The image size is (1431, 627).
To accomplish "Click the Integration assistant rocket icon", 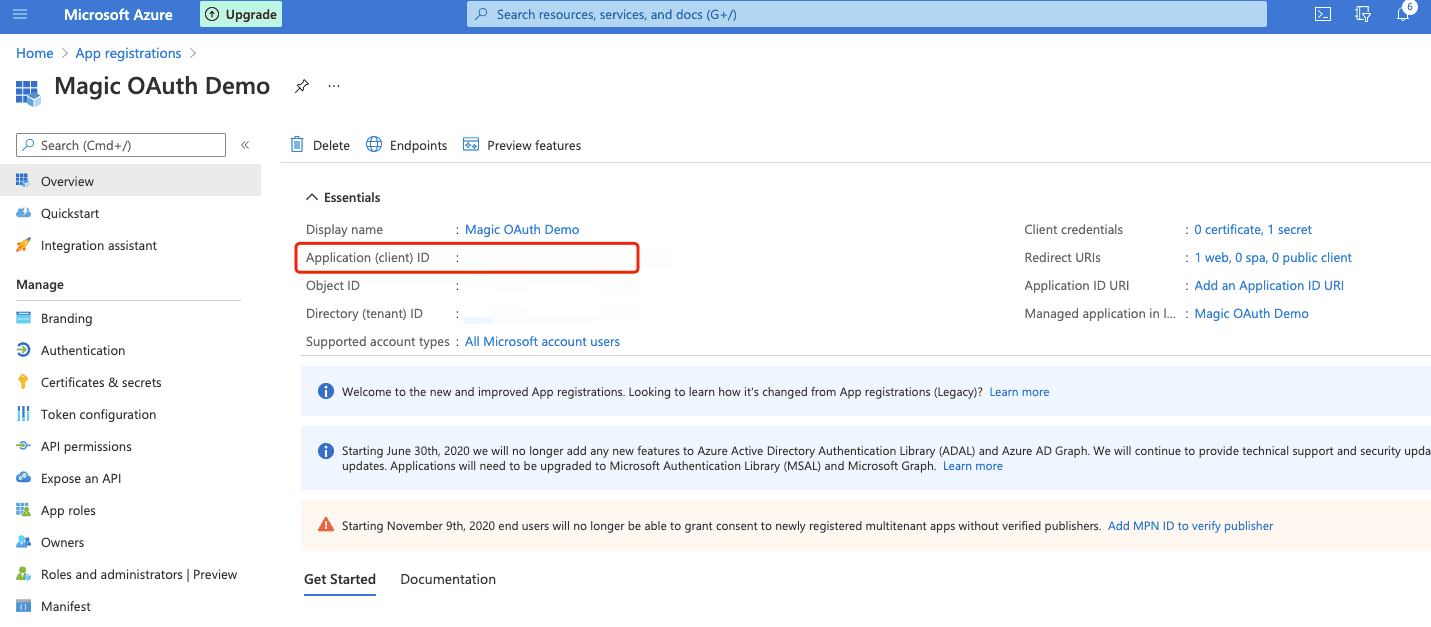I will pos(23,245).
